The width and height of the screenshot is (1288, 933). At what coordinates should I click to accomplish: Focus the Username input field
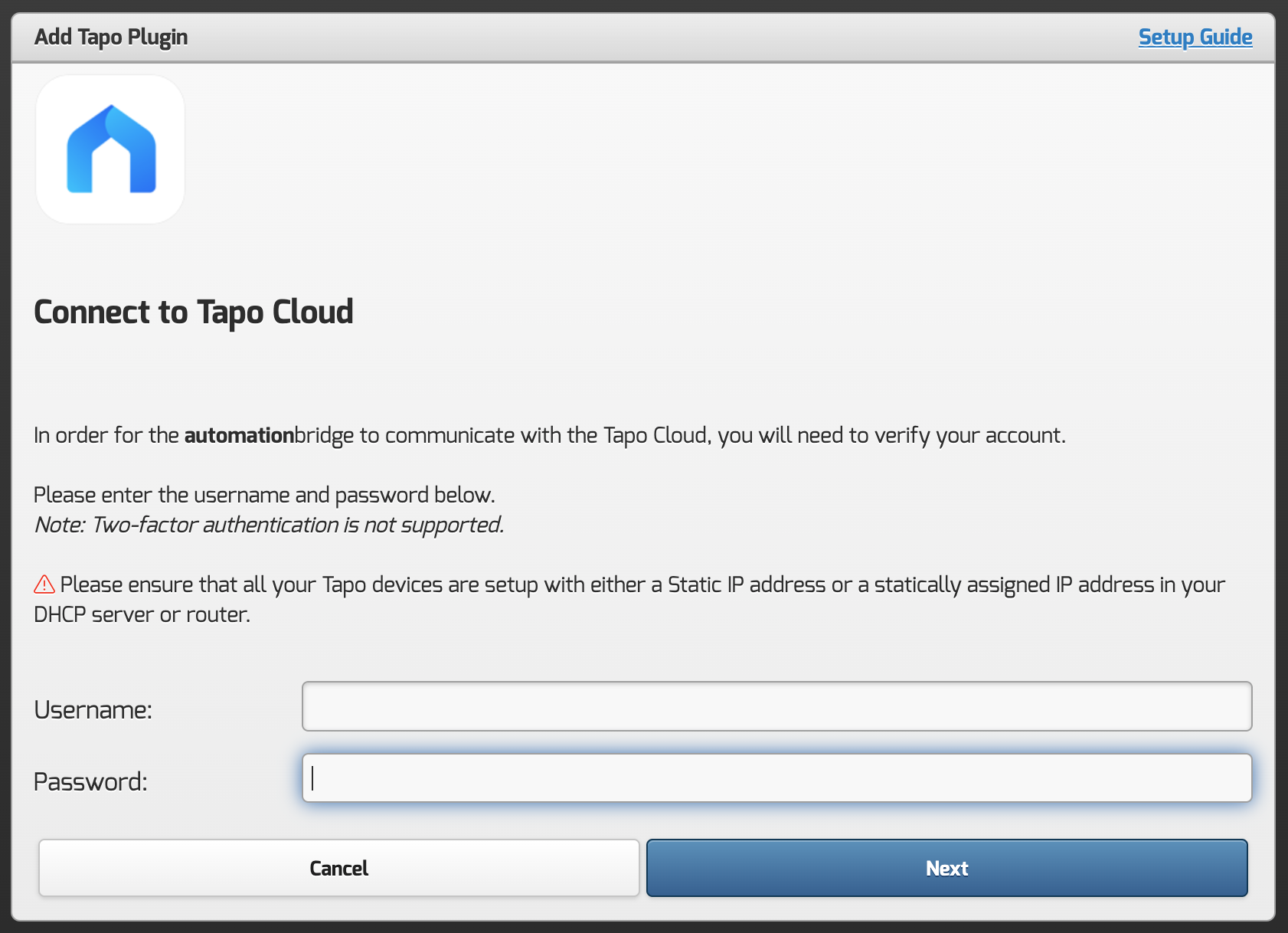coord(776,706)
